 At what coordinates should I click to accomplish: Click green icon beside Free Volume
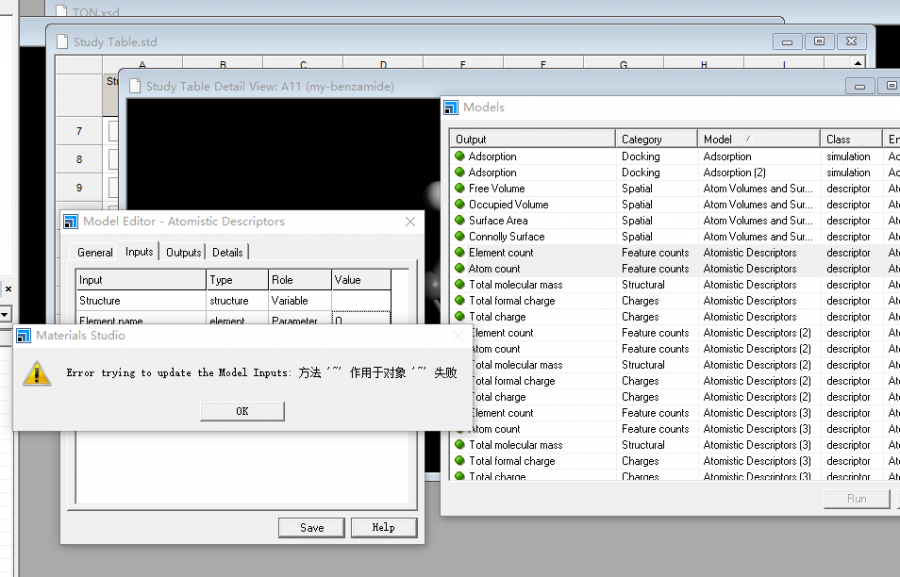(x=460, y=188)
